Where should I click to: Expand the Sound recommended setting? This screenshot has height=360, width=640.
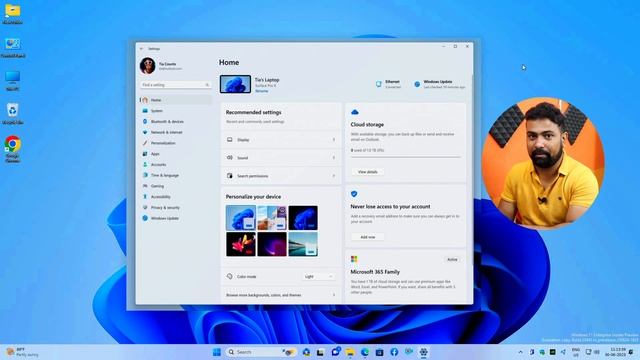click(281, 158)
